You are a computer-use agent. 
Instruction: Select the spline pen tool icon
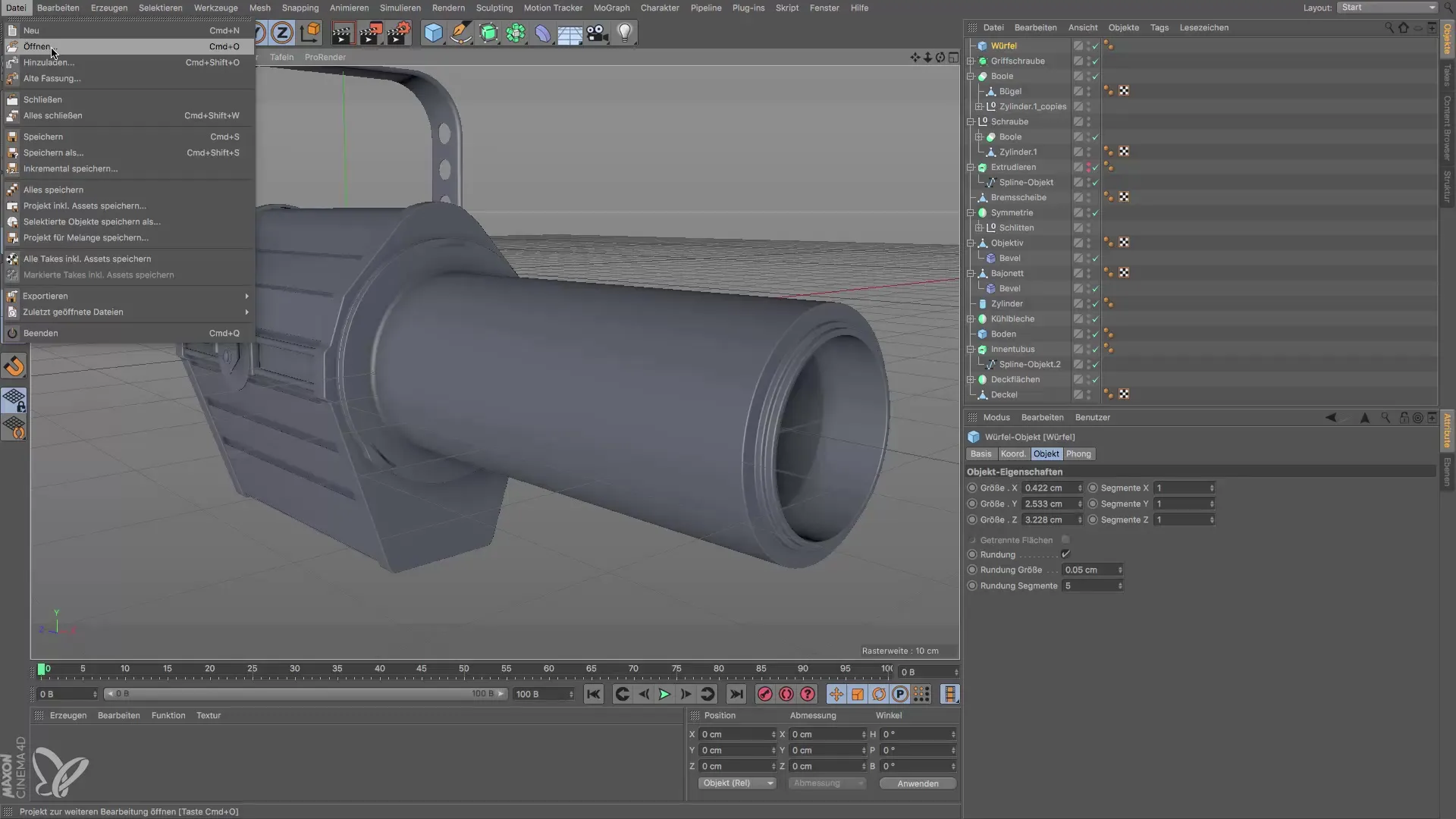pyautogui.click(x=460, y=33)
